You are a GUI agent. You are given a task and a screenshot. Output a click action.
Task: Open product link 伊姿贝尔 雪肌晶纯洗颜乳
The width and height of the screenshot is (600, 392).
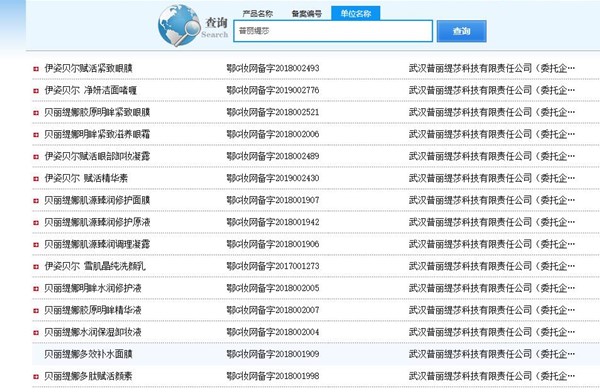pos(95,266)
